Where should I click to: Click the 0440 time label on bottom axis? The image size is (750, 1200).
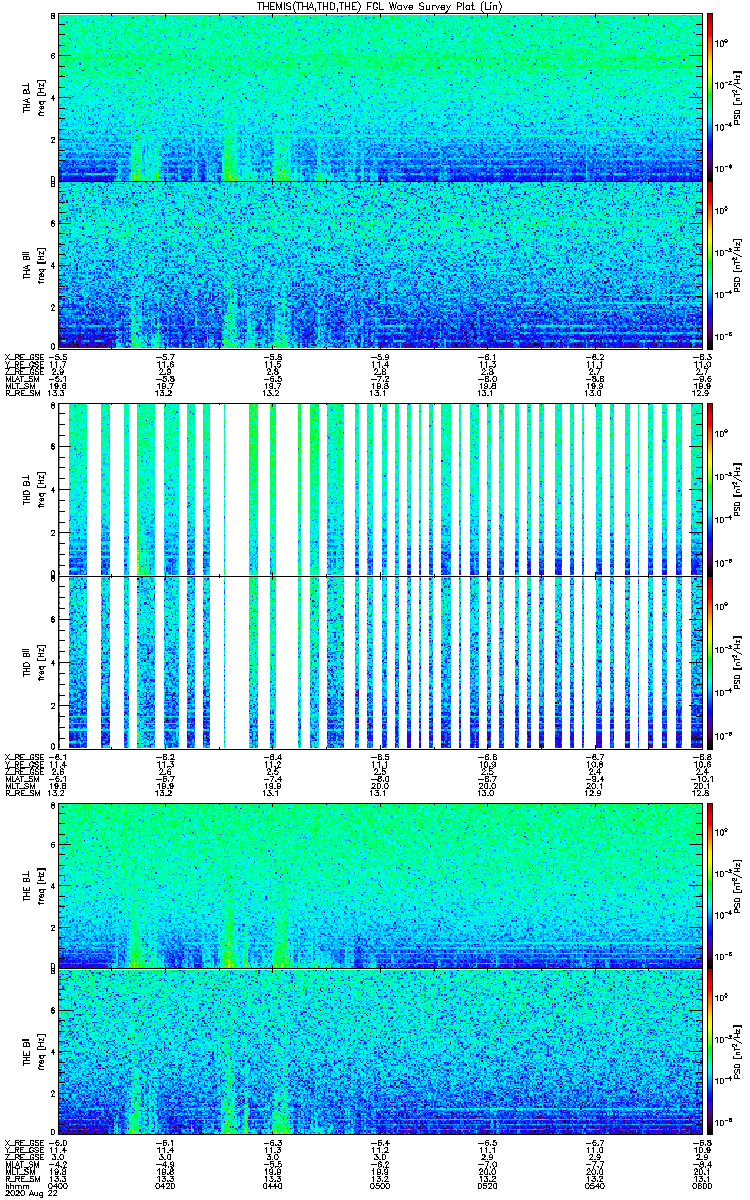(271, 1185)
